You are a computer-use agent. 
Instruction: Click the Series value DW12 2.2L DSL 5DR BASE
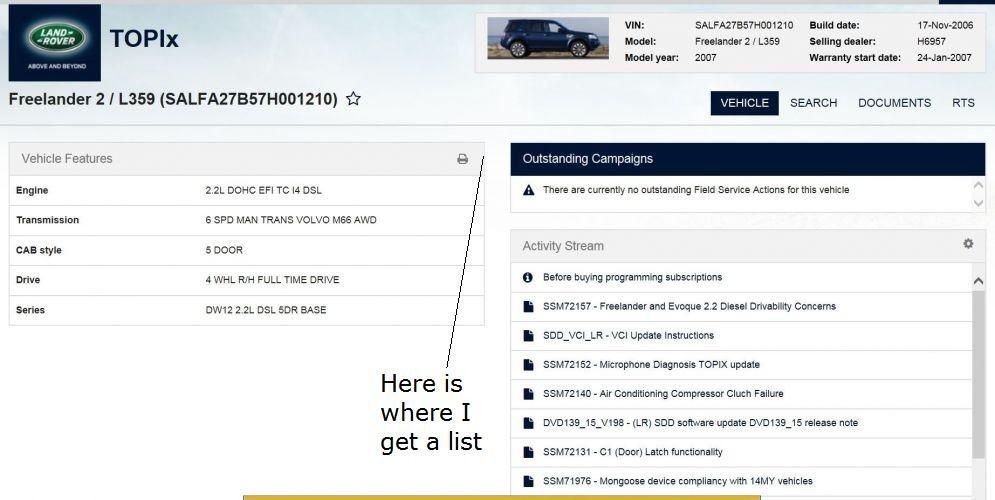tap(266, 310)
